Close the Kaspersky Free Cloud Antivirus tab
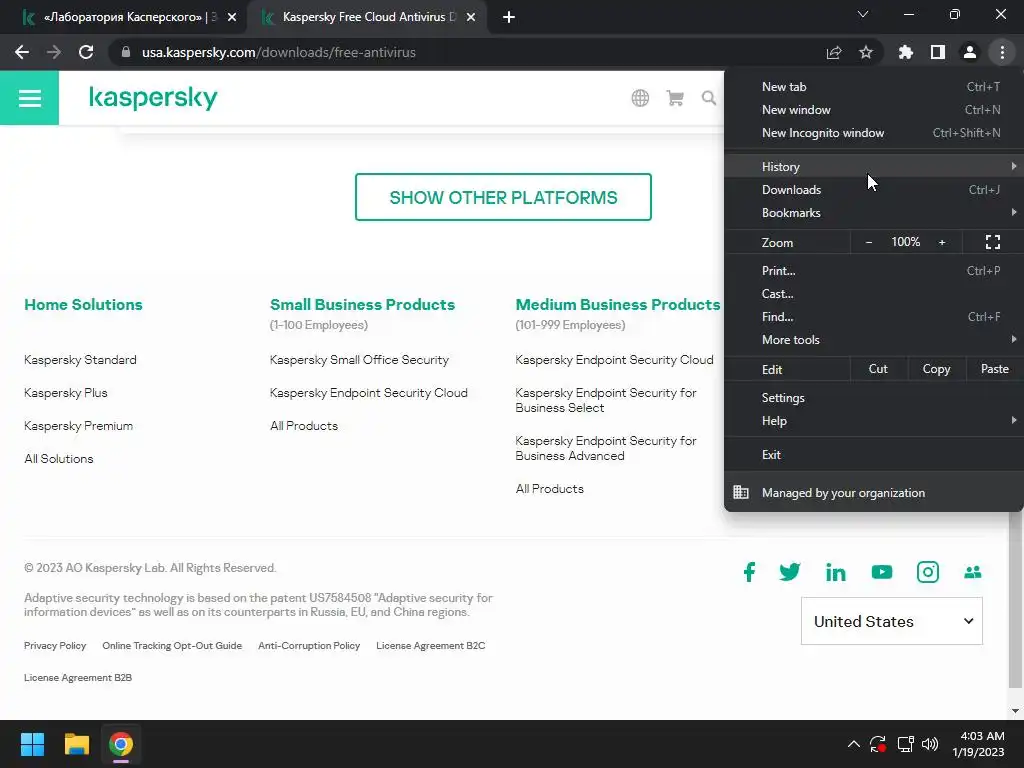Image resolution: width=1024 pixels, height=768 pixels. (x=471, y=17)
